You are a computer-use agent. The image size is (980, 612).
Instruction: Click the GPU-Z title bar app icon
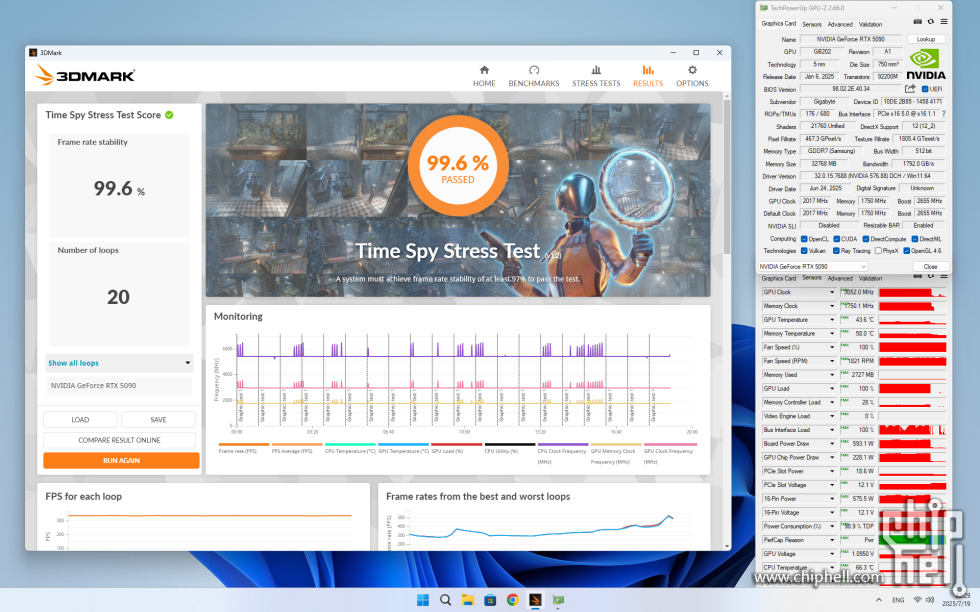764,8
